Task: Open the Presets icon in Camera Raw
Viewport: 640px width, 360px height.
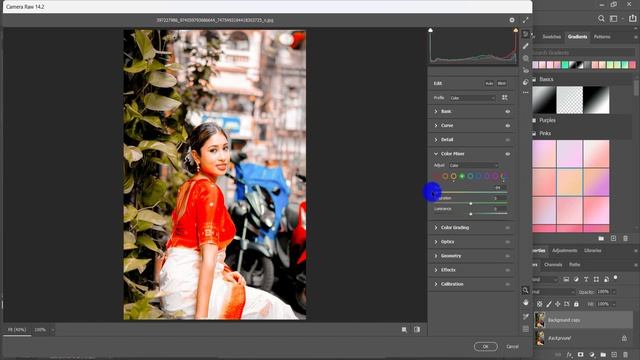Action: tap(525, 82)
